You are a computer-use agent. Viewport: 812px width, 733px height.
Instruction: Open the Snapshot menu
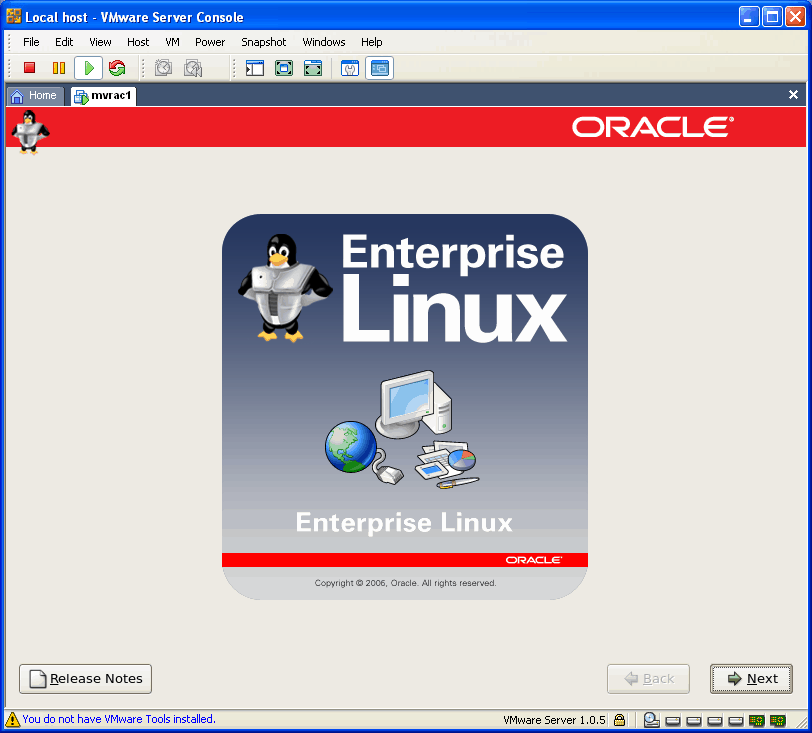pyautogui.click(x=263, y=42)
